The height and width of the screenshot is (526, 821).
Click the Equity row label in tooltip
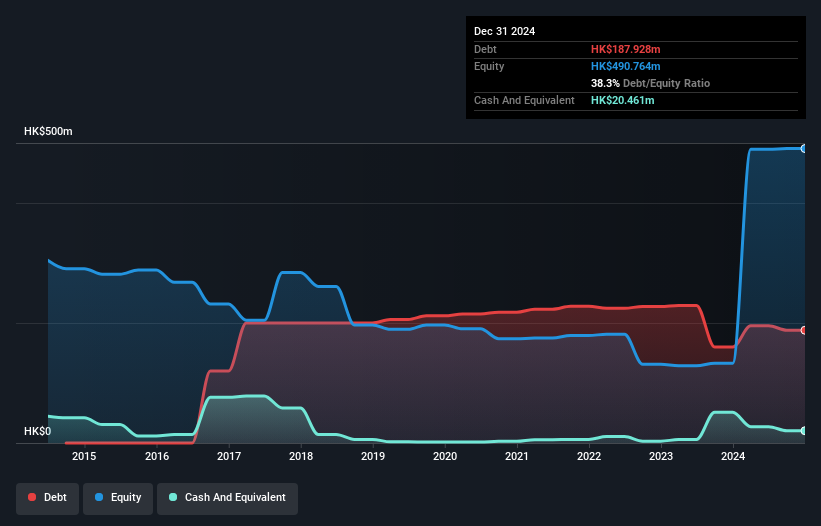click(489, 66)
